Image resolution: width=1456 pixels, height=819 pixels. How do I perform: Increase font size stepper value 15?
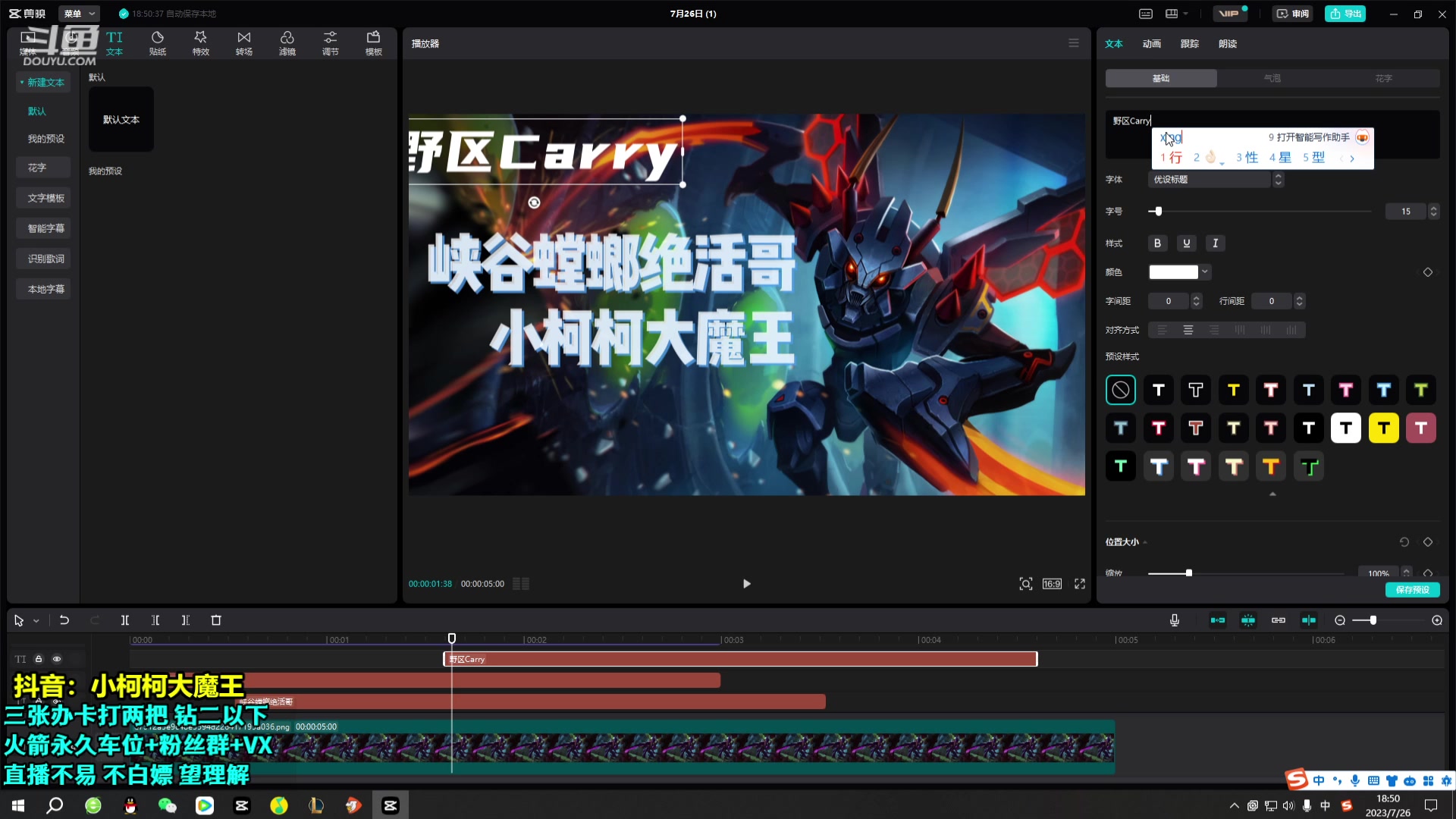1433,208
